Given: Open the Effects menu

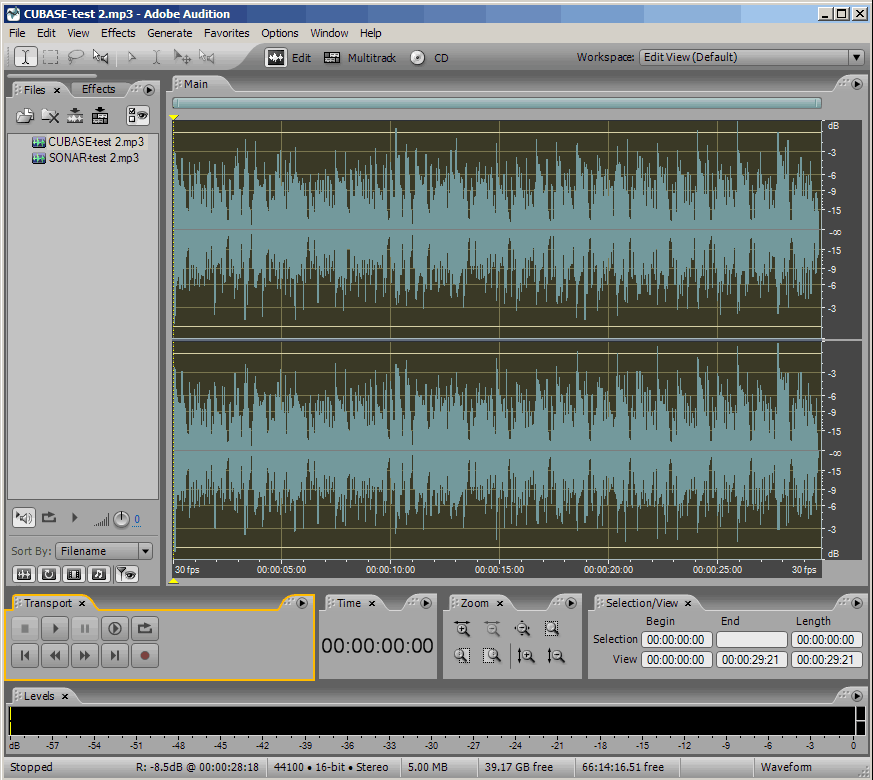Looking at the screenshot, I should [x=118, y=33].
